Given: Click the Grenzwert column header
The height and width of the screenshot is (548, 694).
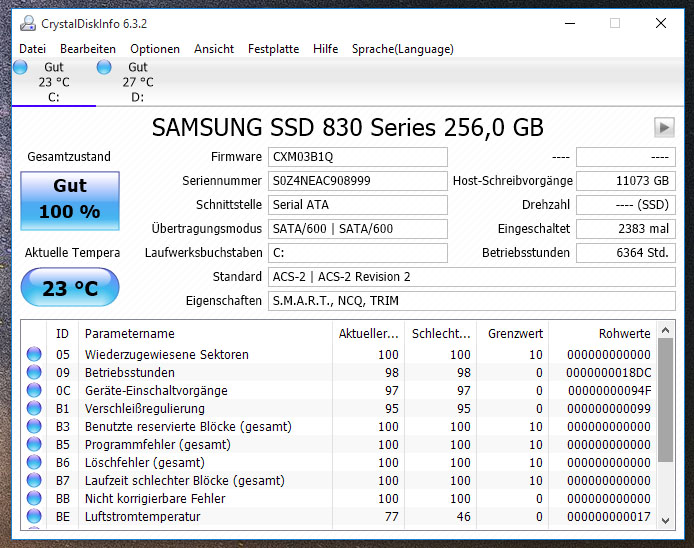Looking at the screenshot, I should click(x=513, y=333).
